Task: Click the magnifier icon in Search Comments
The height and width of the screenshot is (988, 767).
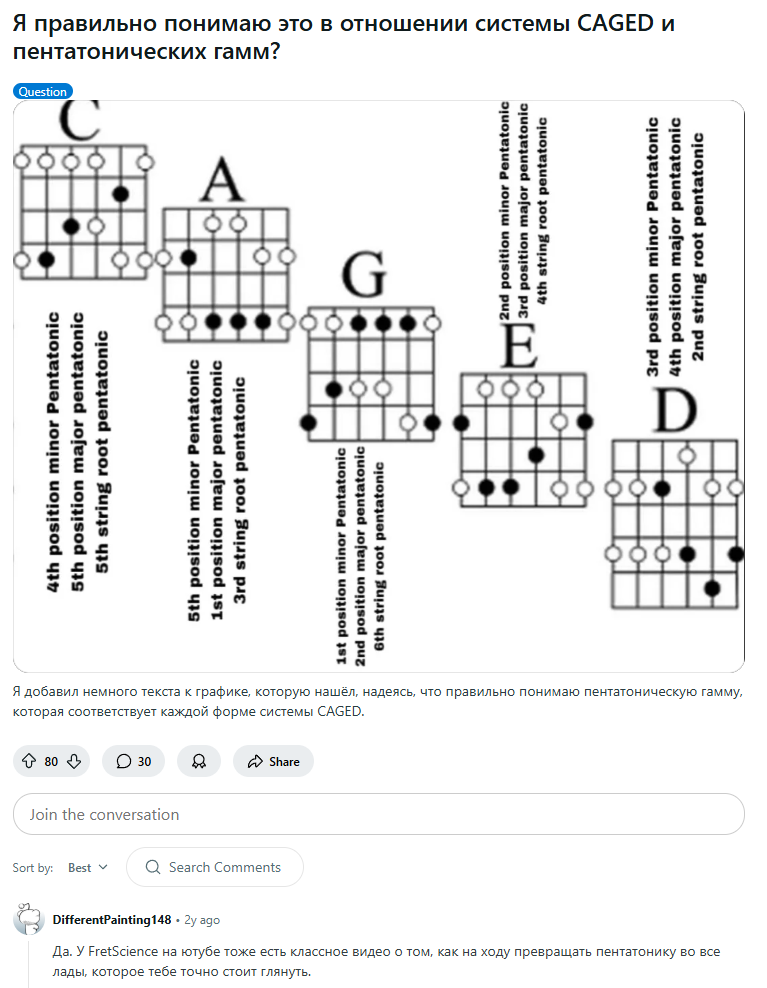Action: (x=153, y=867)
